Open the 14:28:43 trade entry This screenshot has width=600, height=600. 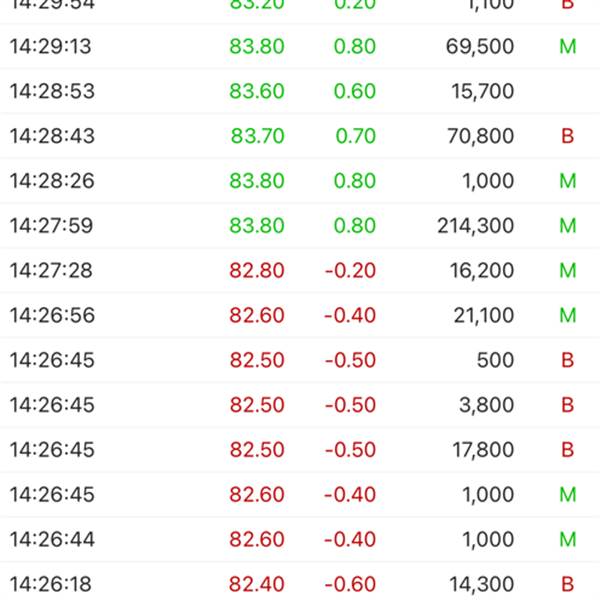[300, 136]
